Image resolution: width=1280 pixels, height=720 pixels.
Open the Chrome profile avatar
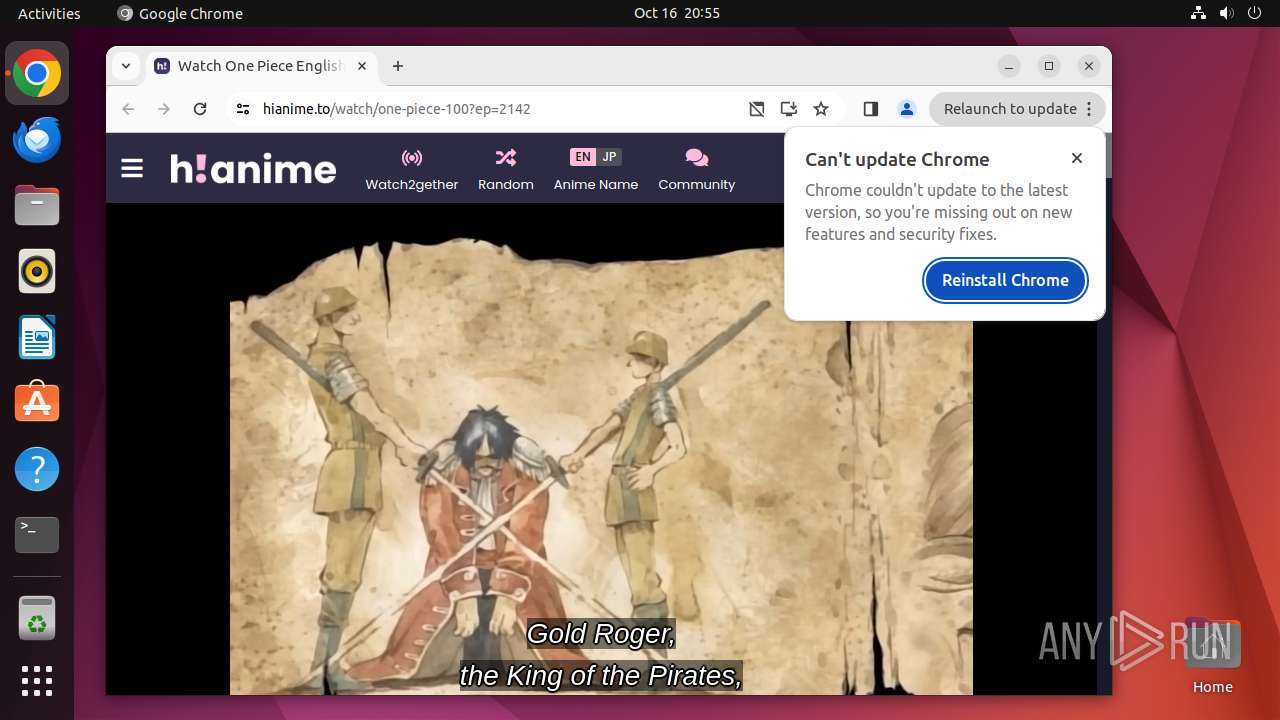click(907, 109)
